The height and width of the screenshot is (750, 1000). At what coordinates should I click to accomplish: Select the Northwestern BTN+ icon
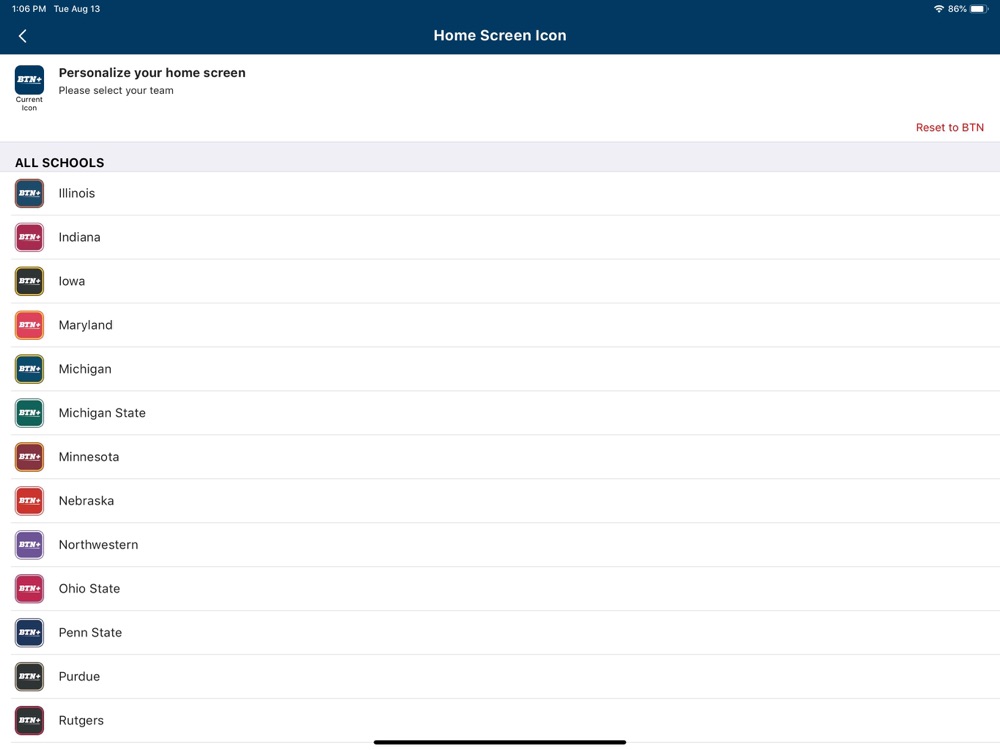pyautogui.click(x=29, y=545)
